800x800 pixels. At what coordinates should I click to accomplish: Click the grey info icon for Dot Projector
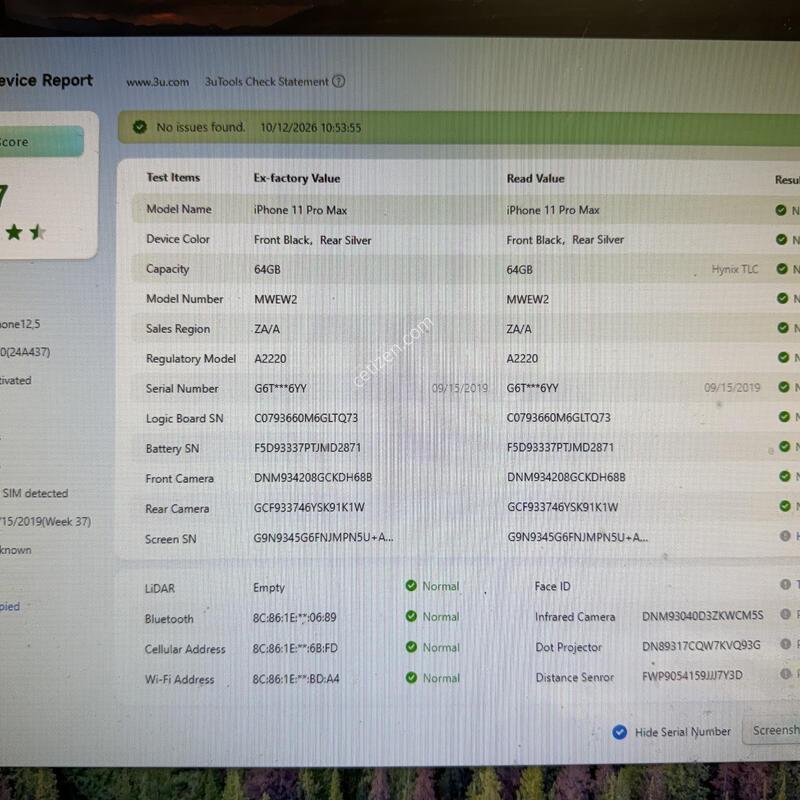click(786, 644)
